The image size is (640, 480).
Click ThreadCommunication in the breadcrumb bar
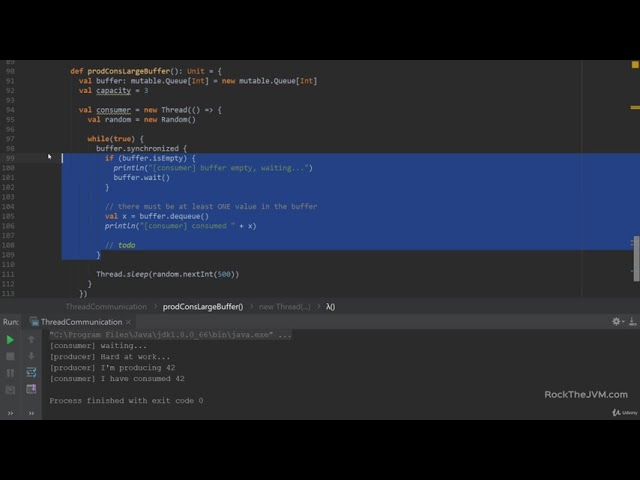[106, 307]
